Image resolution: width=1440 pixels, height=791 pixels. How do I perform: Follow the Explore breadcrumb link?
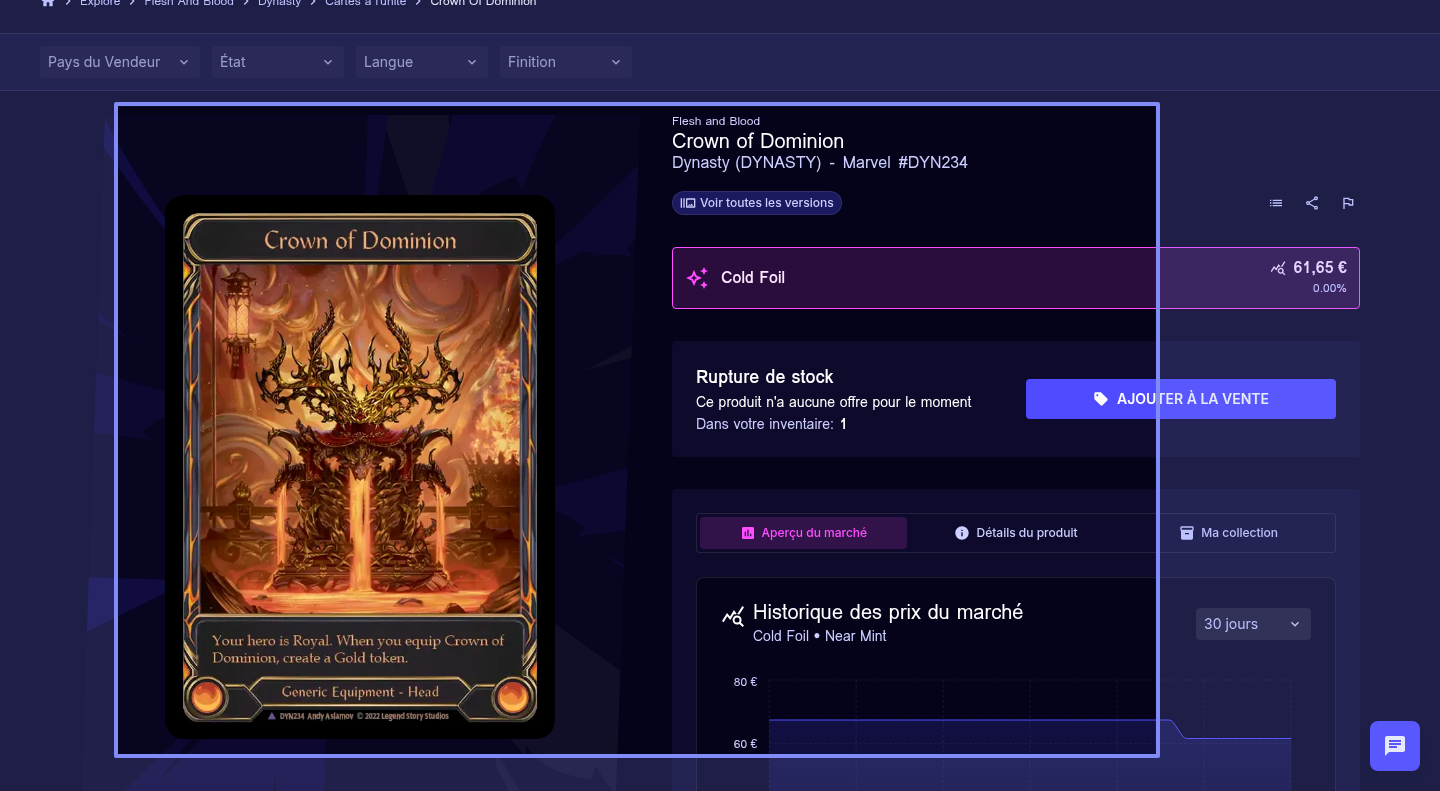pyautogui.click(x=100, y=3)
